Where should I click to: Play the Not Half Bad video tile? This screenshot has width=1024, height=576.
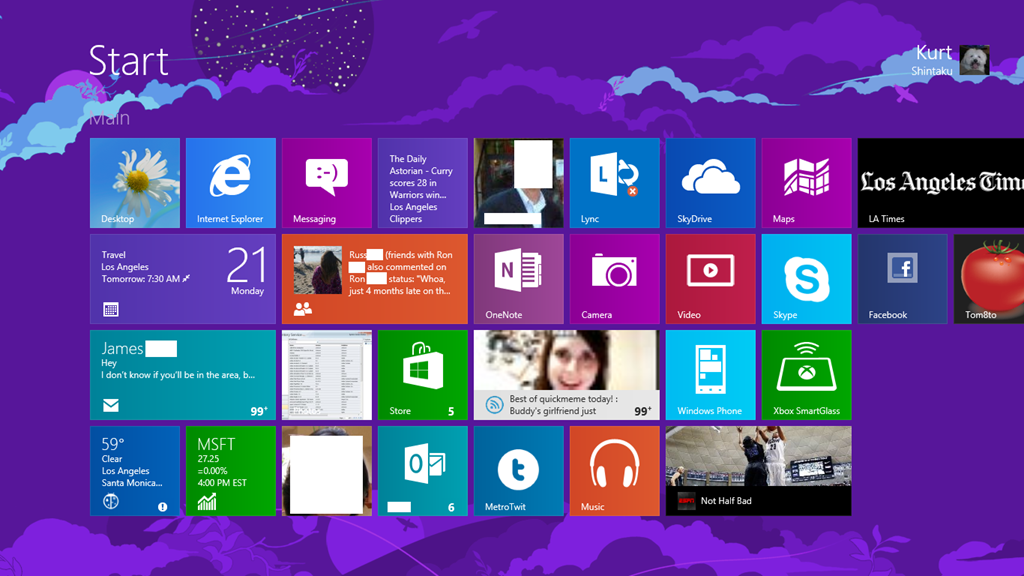coord(758,471)
